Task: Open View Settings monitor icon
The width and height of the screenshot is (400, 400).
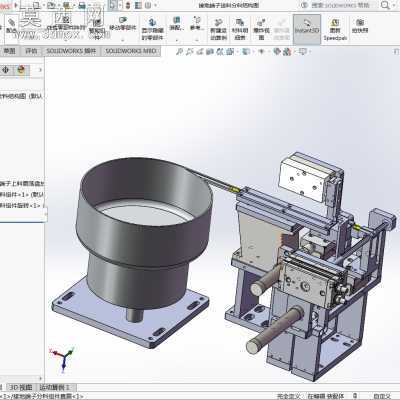Action: pyautogui.click(x=303, y=52)
